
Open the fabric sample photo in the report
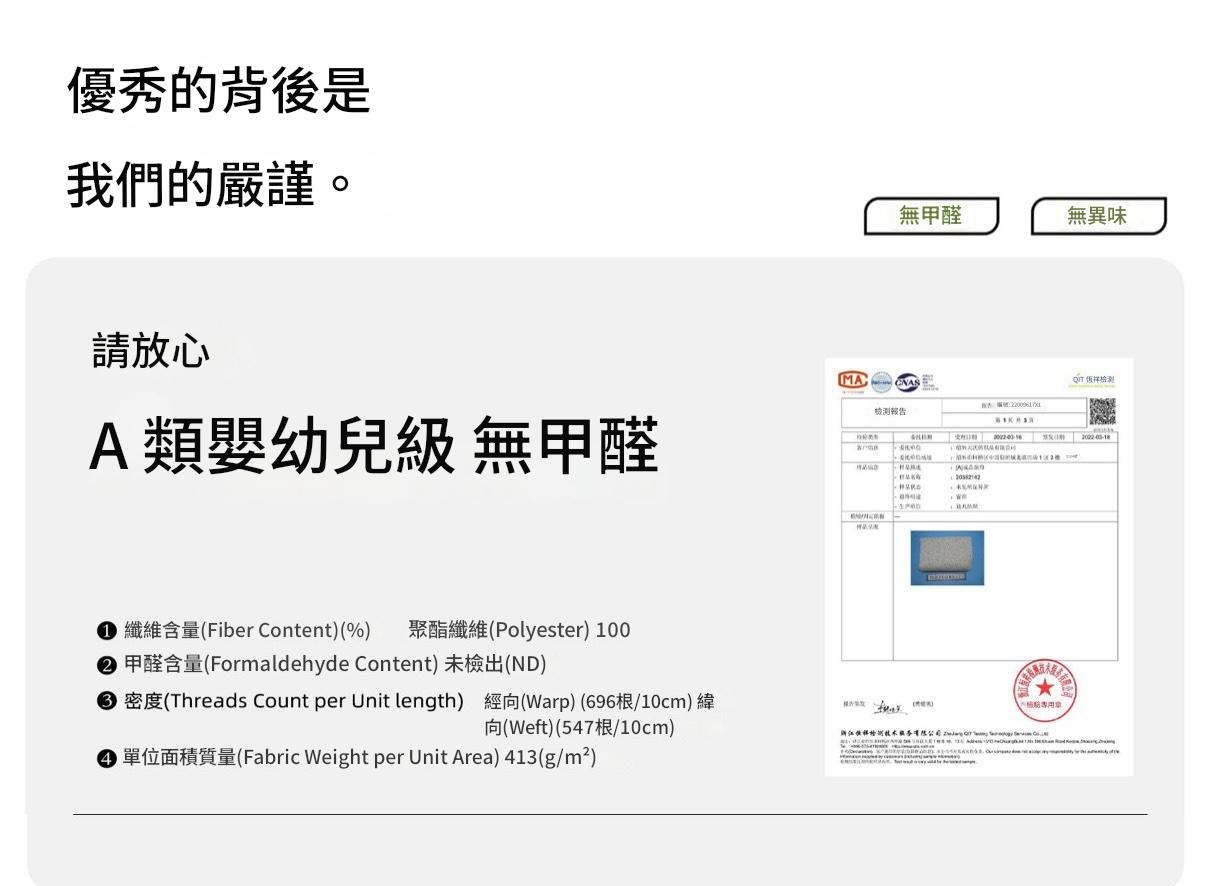[x=946, y=558]
